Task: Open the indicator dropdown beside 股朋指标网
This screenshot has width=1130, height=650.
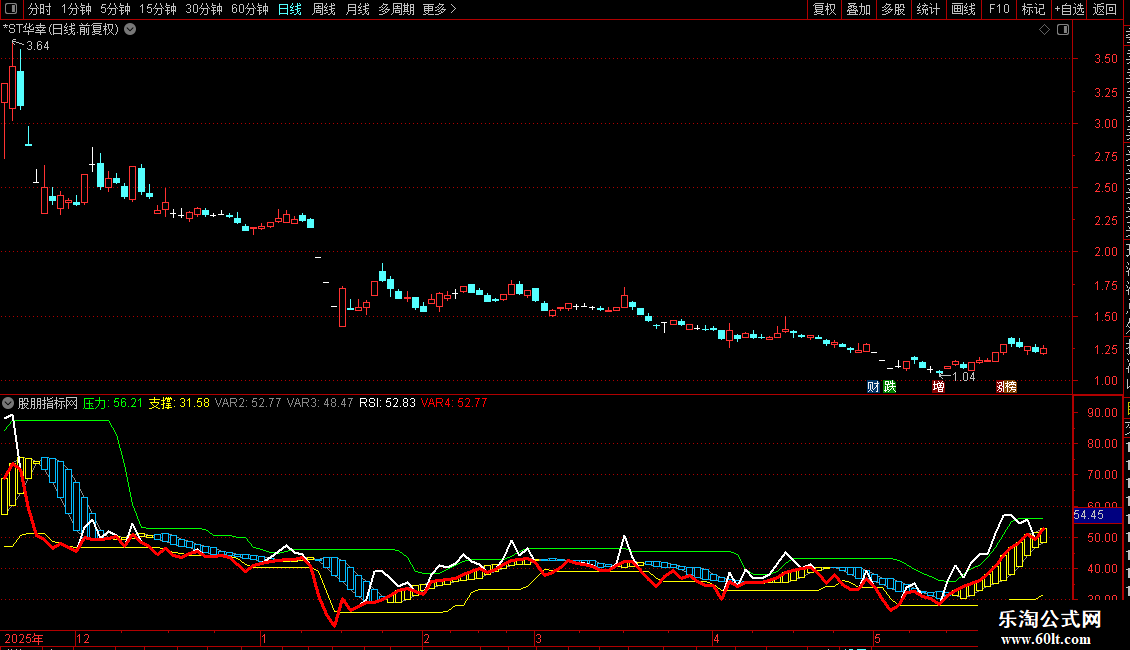Action: (8, 403)
